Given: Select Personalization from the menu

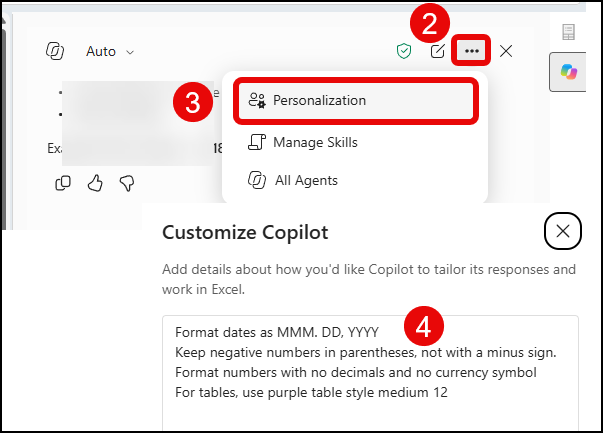Looking at the screenshot, I should pyautogui.click(x=356, y=101).
